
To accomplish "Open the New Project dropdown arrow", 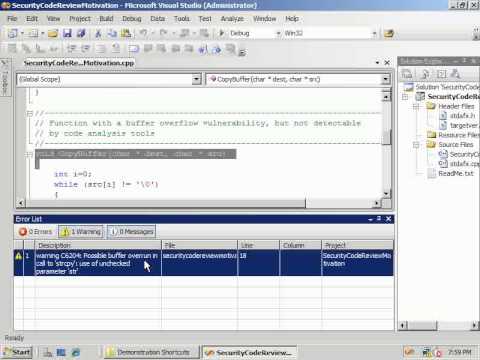I will [22, 33].
